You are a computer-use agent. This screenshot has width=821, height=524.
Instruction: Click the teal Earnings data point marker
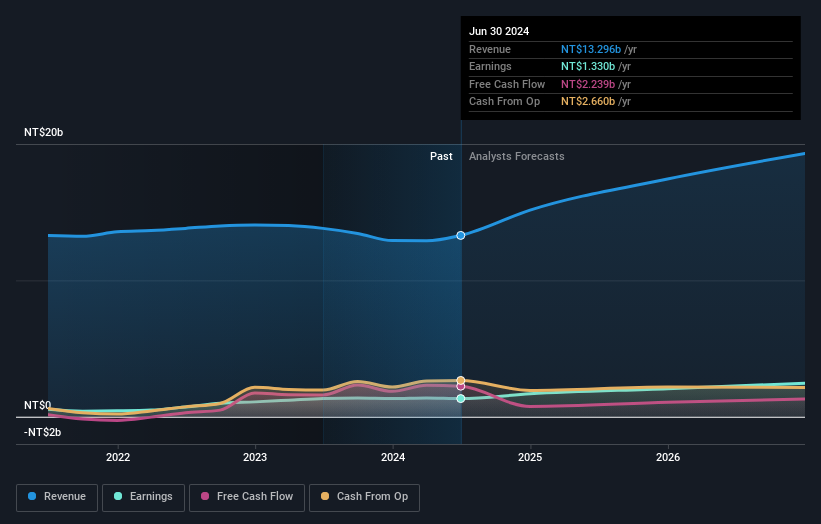(x=461, y=399)
